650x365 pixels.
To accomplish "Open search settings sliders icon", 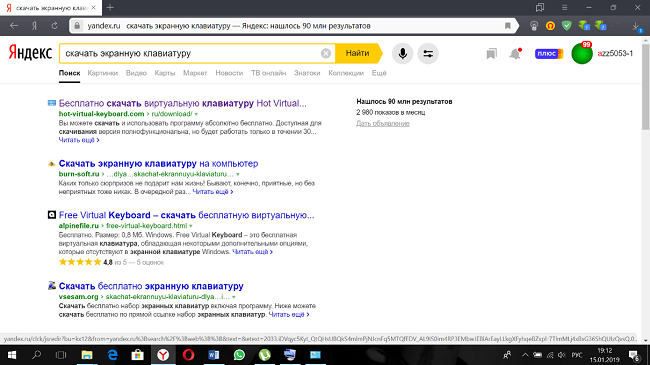I will tap(428, 54).
